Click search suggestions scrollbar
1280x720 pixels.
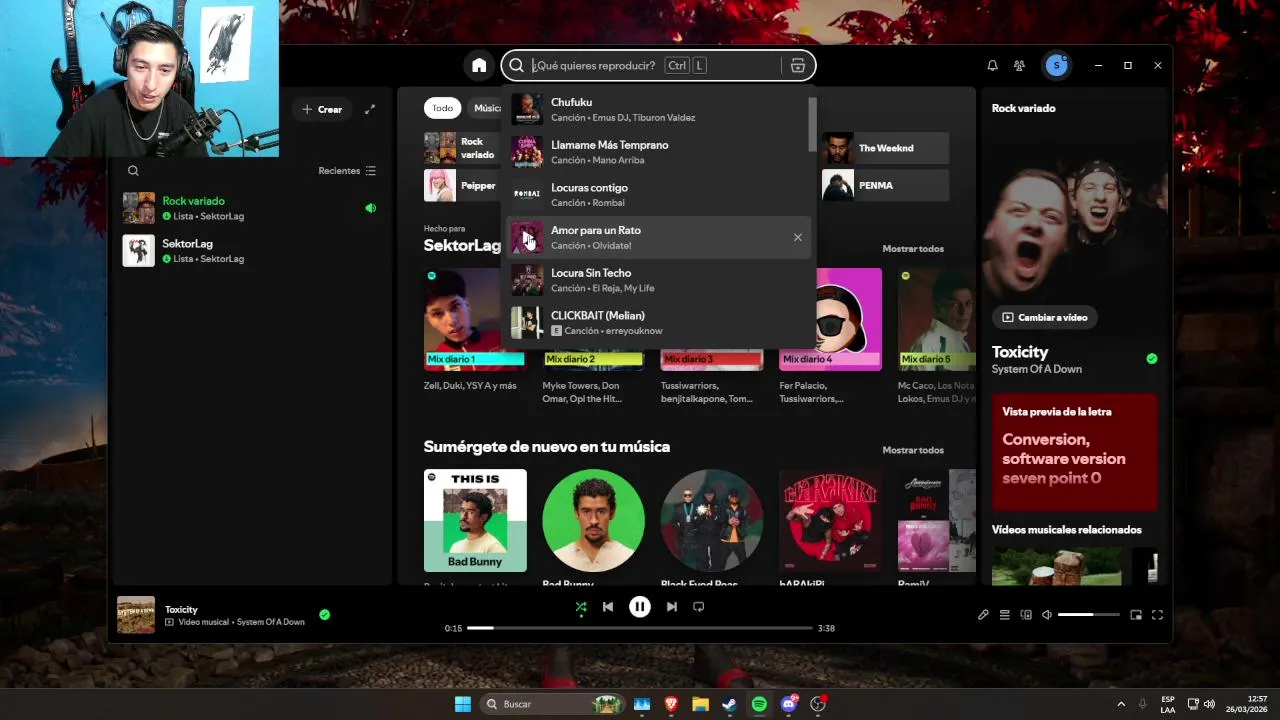click(x=812, y=124)
